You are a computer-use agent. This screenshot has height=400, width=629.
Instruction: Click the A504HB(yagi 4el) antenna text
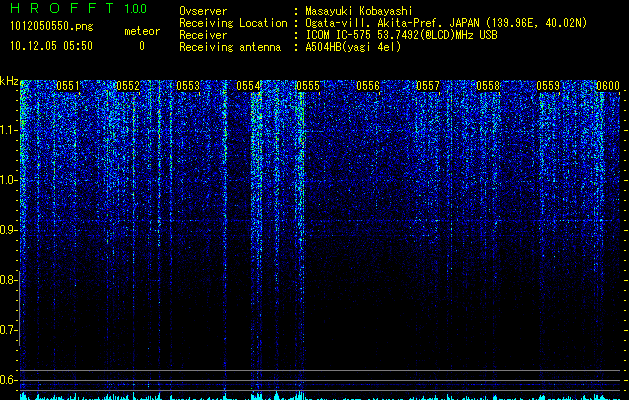(353, 47)
